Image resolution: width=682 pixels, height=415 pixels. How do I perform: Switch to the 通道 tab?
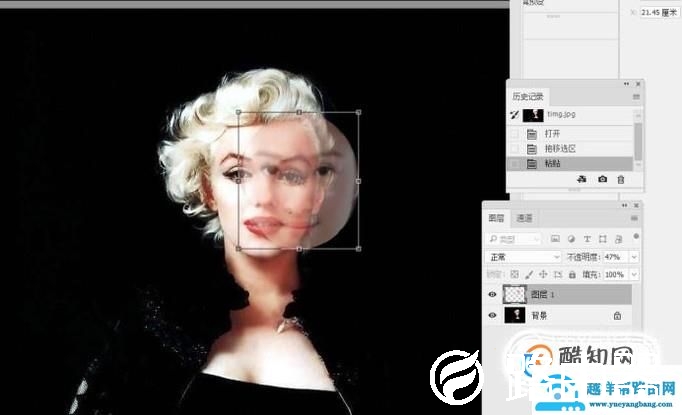(524, 218)
